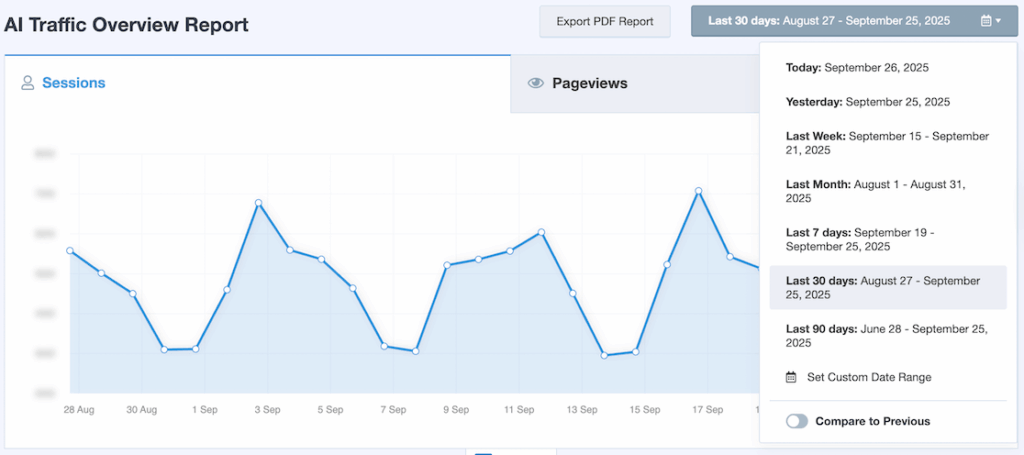1024x455 pixels.
Task: Switch to the Pageviews tab
Action: click(x=590, y=84)
